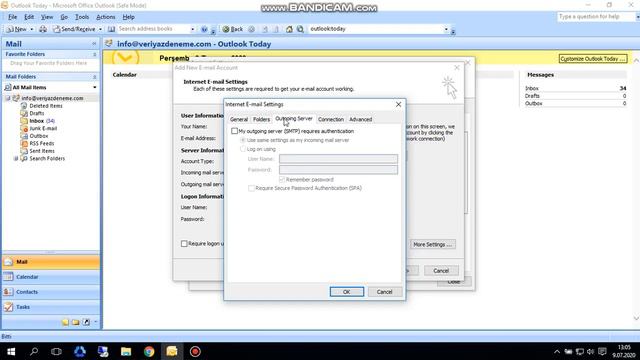Open the Search address books dropdown
This screenshot has height=360, width=640.
click(193, 29)
